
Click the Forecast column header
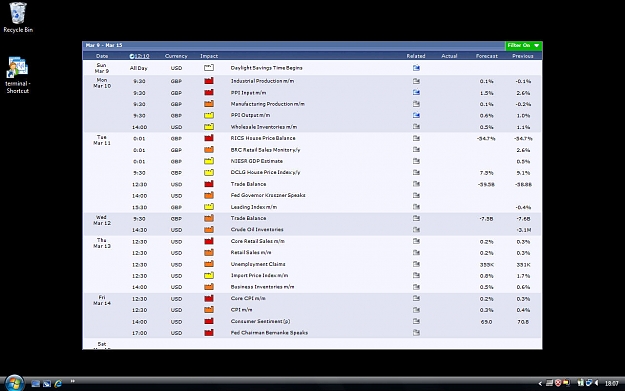(487, 56)
